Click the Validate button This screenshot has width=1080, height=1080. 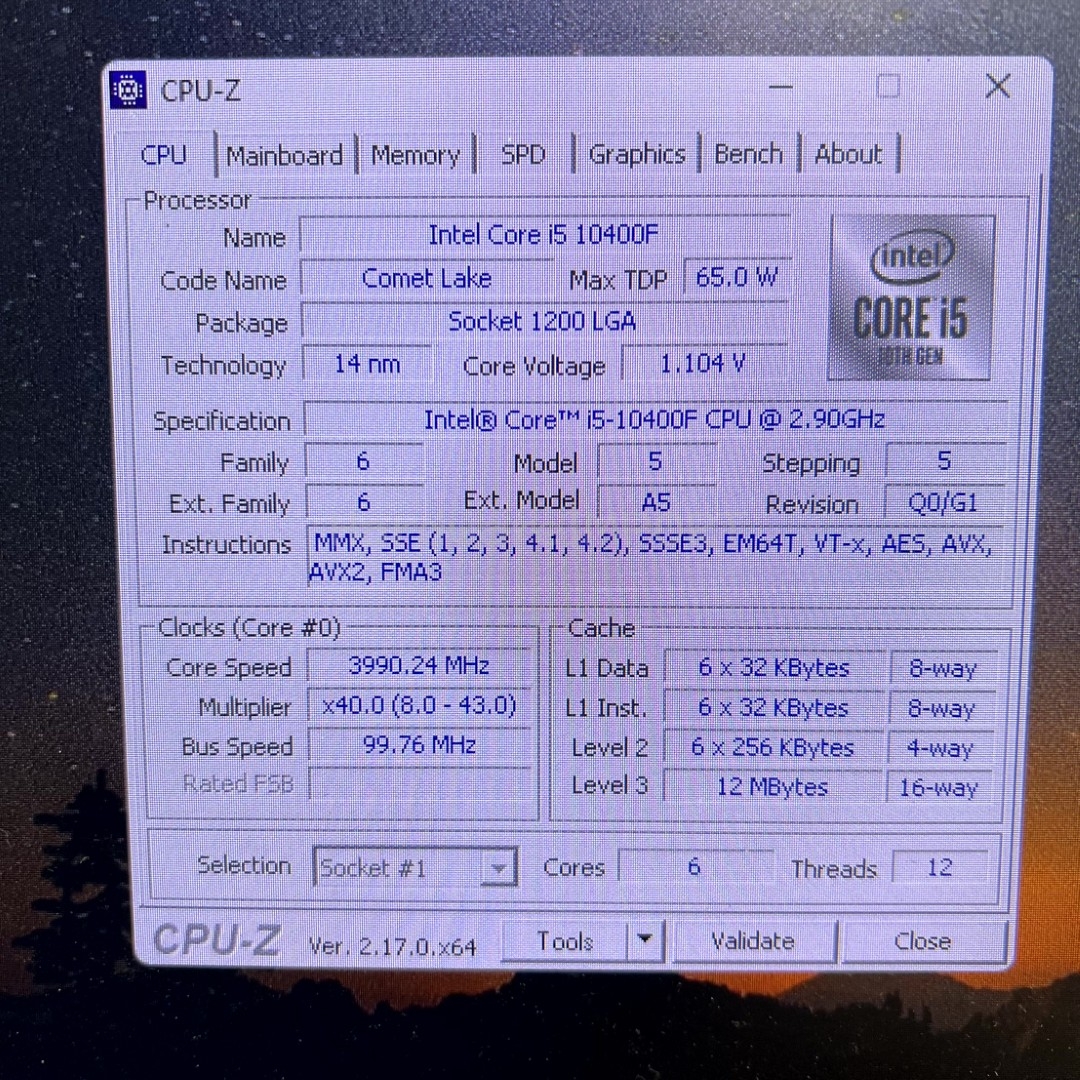(752, 941)
